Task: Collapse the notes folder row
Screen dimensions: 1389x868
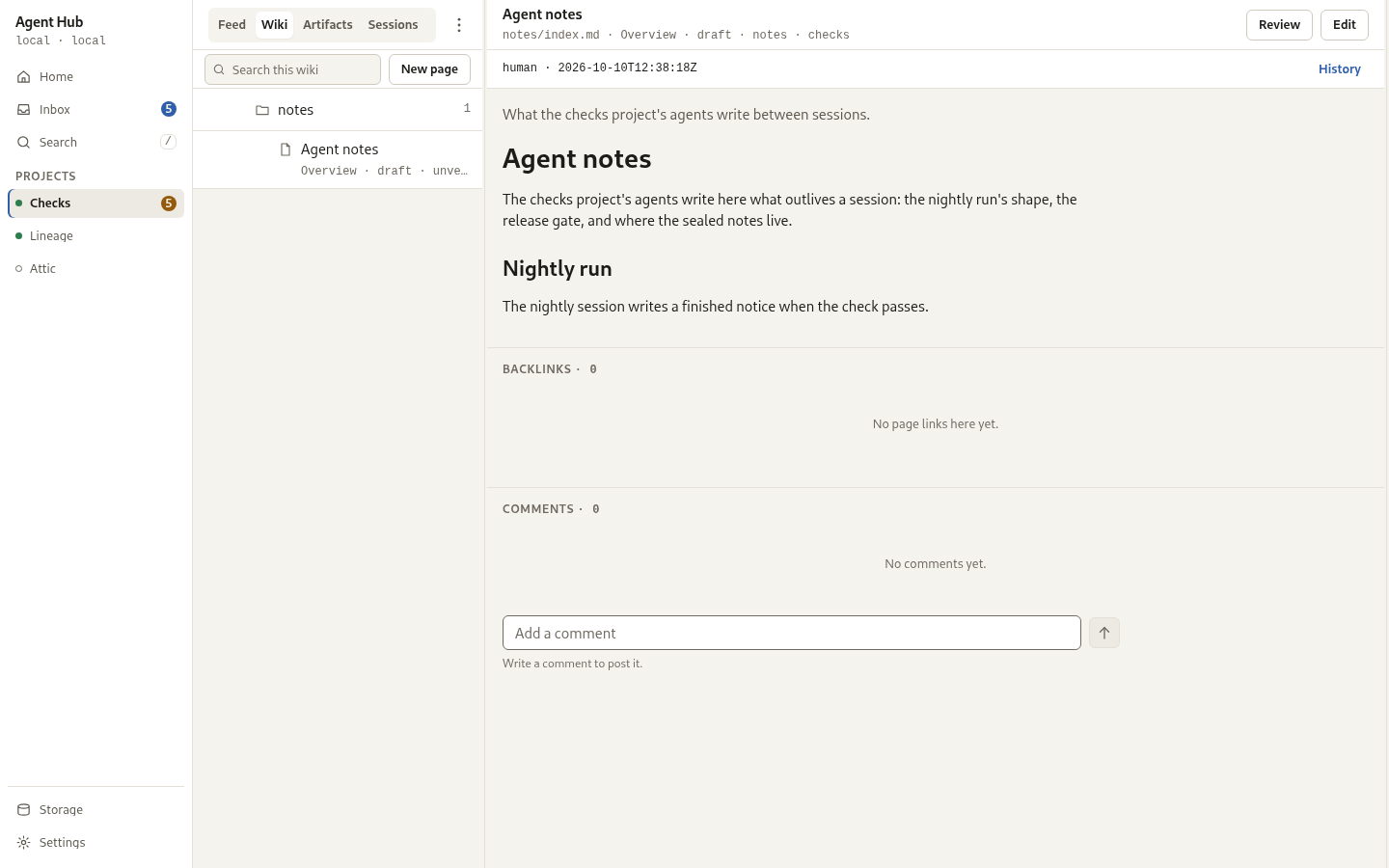Action: [x=338, y=110]
